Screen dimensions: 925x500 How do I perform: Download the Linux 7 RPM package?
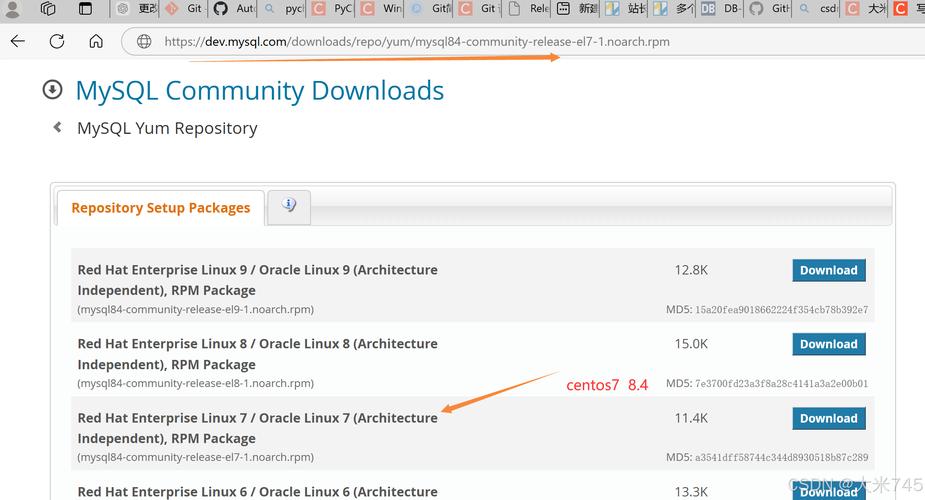(x=828, y=418)
